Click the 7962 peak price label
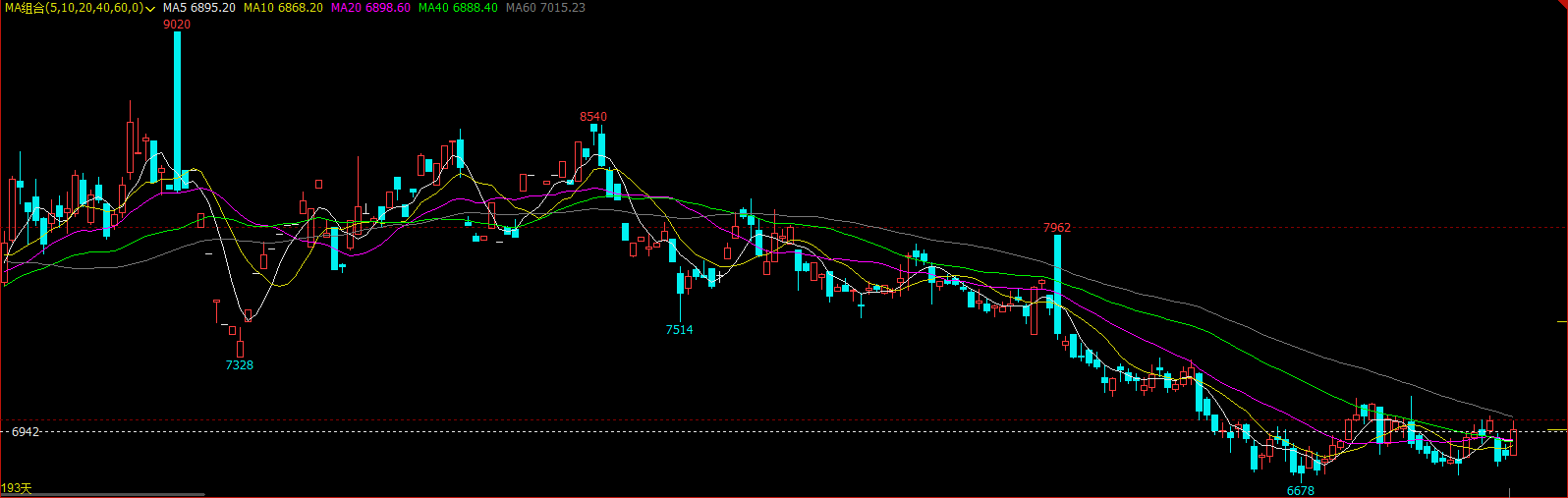The width and height of the screenshot is (1568, 498). [1057, 228]
